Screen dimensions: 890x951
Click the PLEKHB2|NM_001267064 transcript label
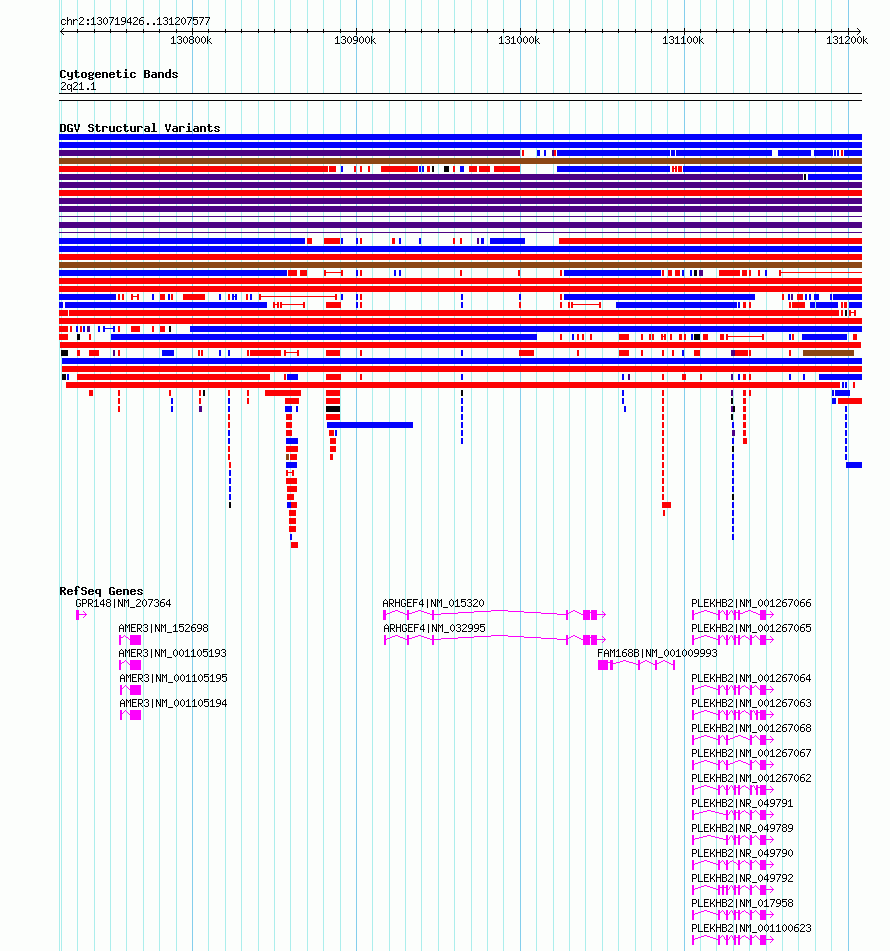tap(751, 678)
